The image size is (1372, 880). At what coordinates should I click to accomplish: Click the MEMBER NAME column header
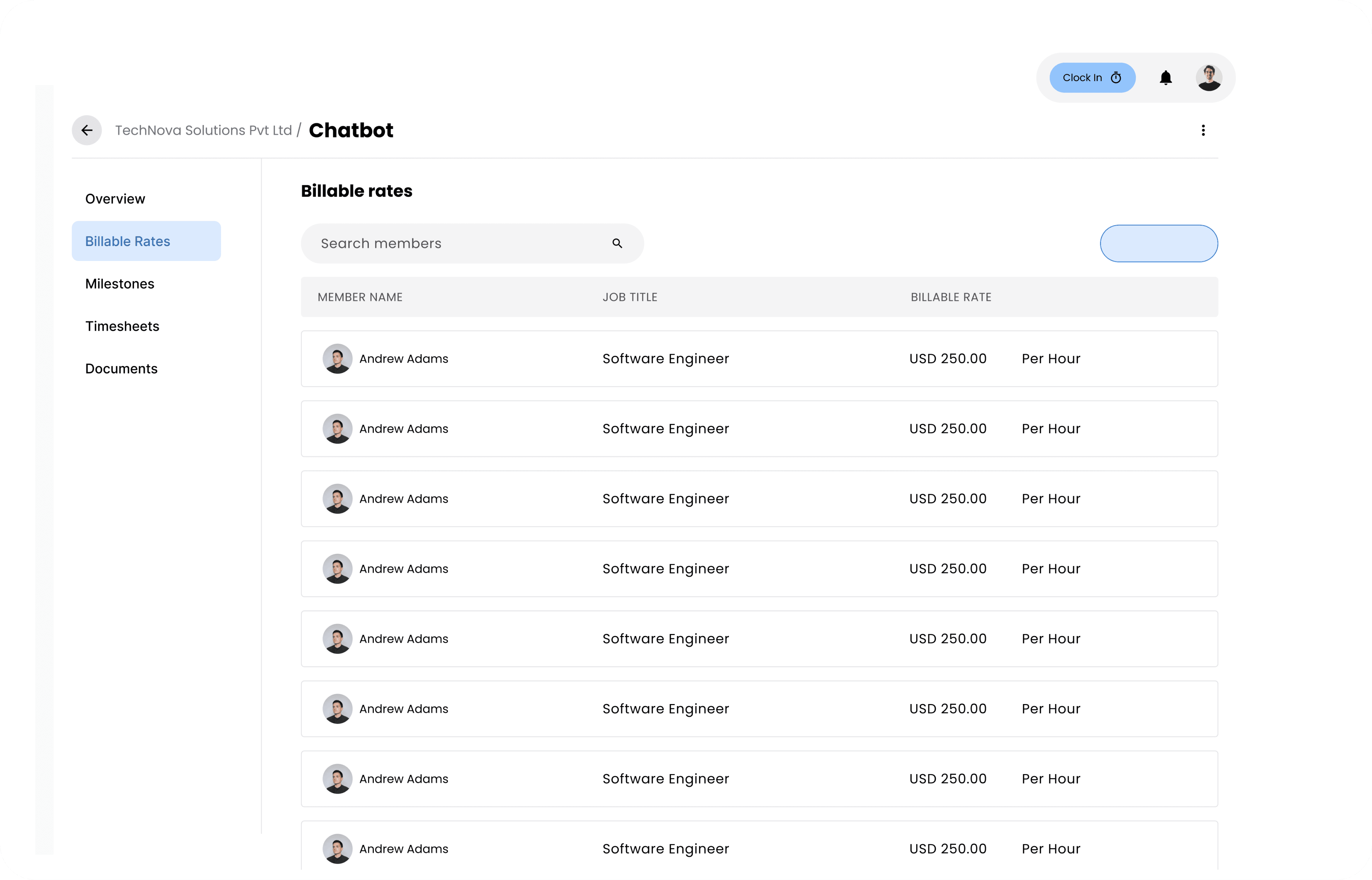tap(360, 297)
